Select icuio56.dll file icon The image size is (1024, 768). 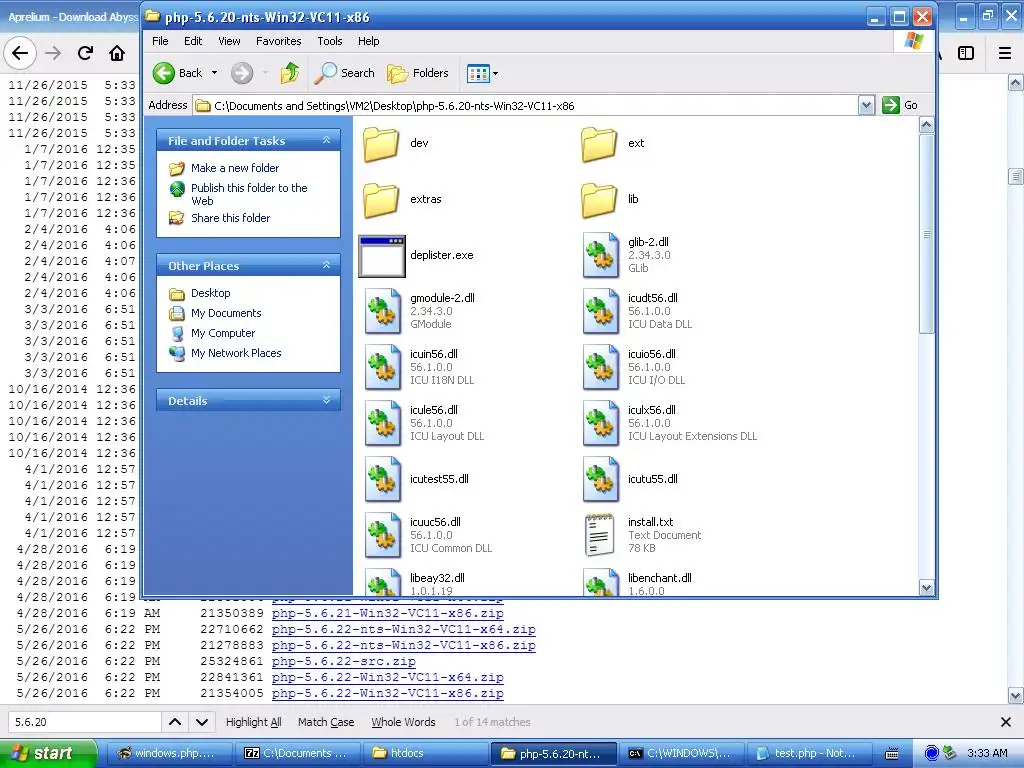pyautogui.click(x=600, y=368)
